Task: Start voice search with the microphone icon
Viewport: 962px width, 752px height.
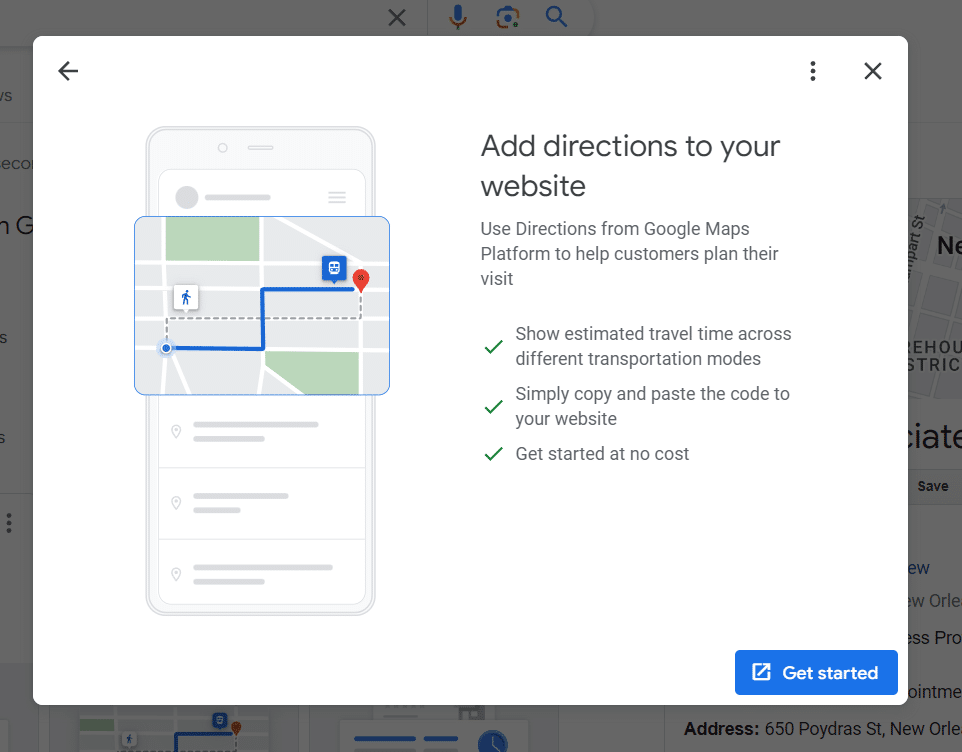Action: point(458,17)
